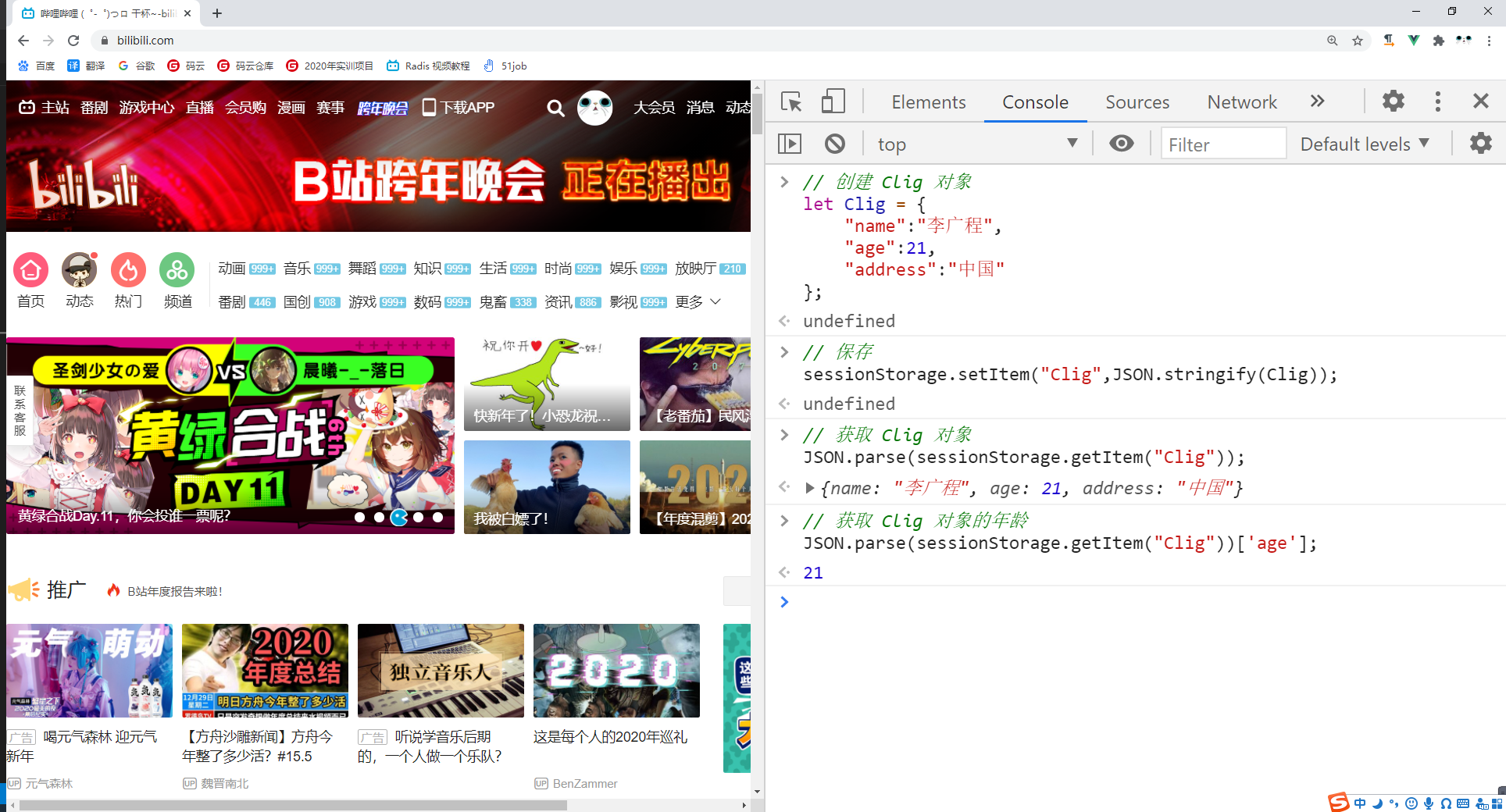The image size is (1506, 812).
Task: Open 下载APP in the site navigation
Action: (x=459, y=107)
